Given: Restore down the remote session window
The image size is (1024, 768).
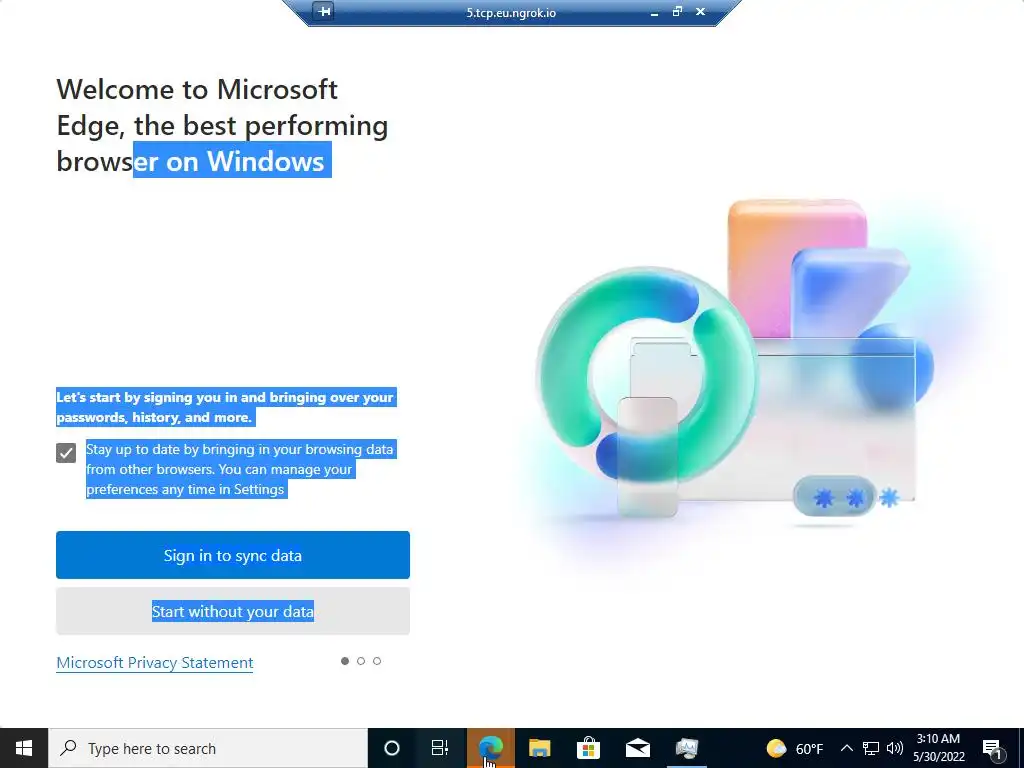Looking at the screenshot, I should click(x=677, y=11).
